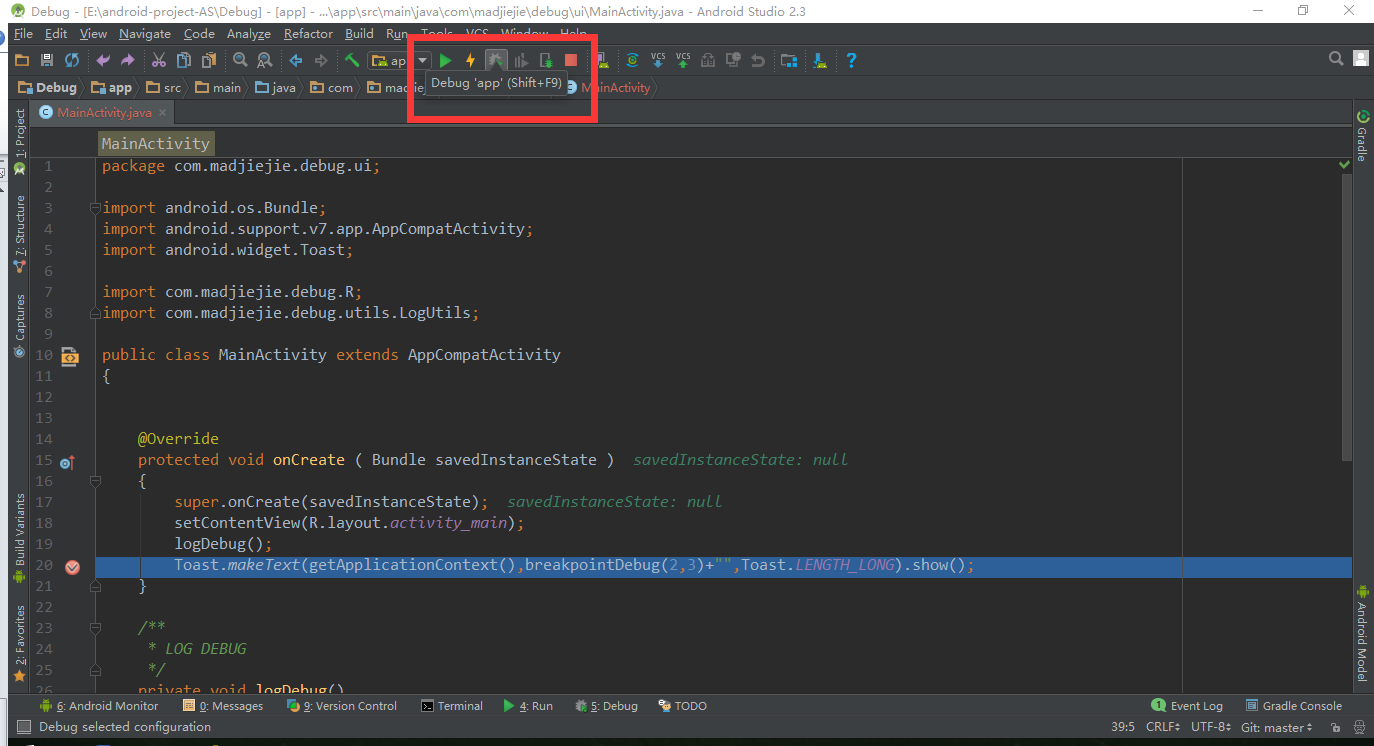
Task: Click the Save All toolbar icon
Action: coord(46,60)
